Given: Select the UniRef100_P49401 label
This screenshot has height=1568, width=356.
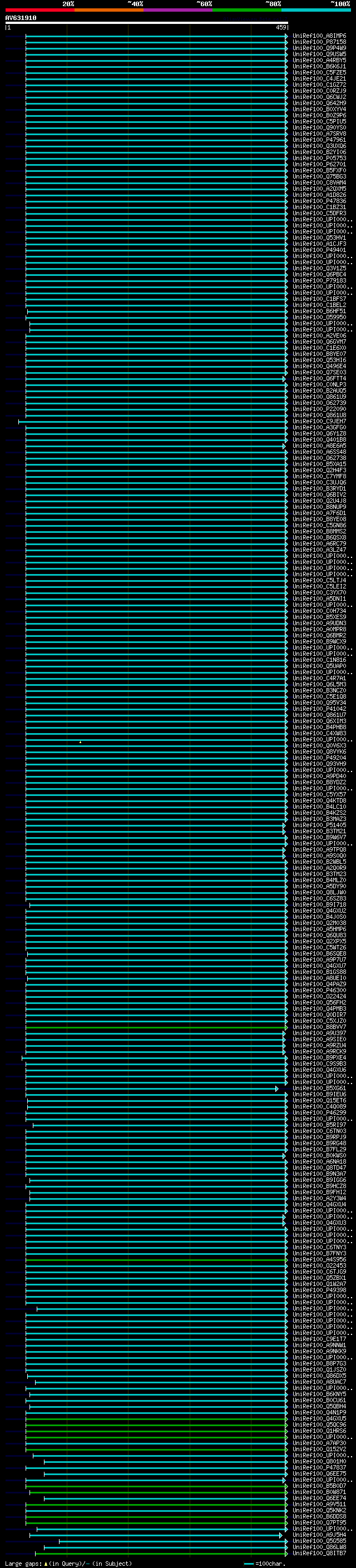Looking at the screenshot, I should tap(319, 250).
